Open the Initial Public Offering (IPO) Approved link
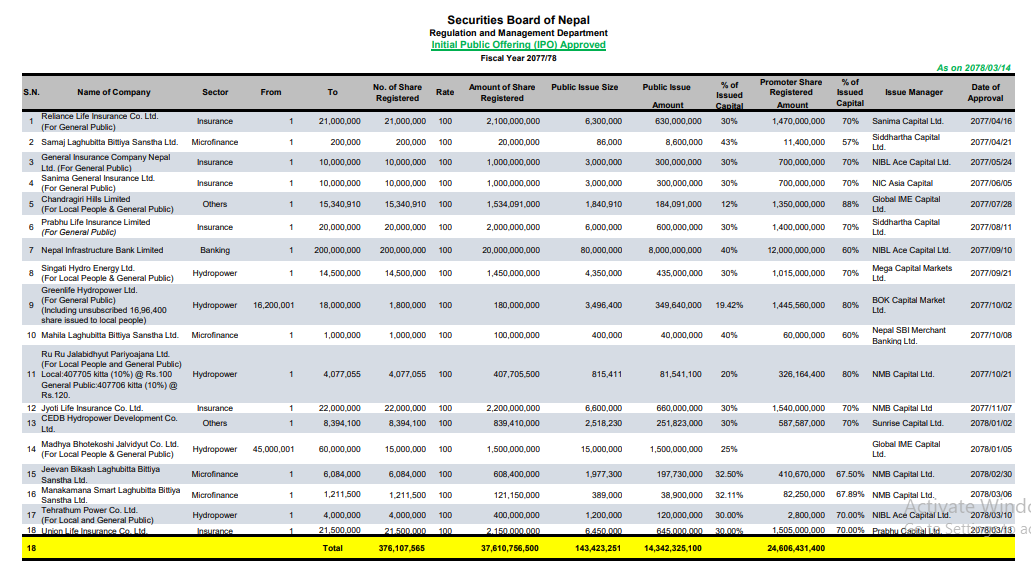This screenshot has width=1031, height=567. [518, 45]
